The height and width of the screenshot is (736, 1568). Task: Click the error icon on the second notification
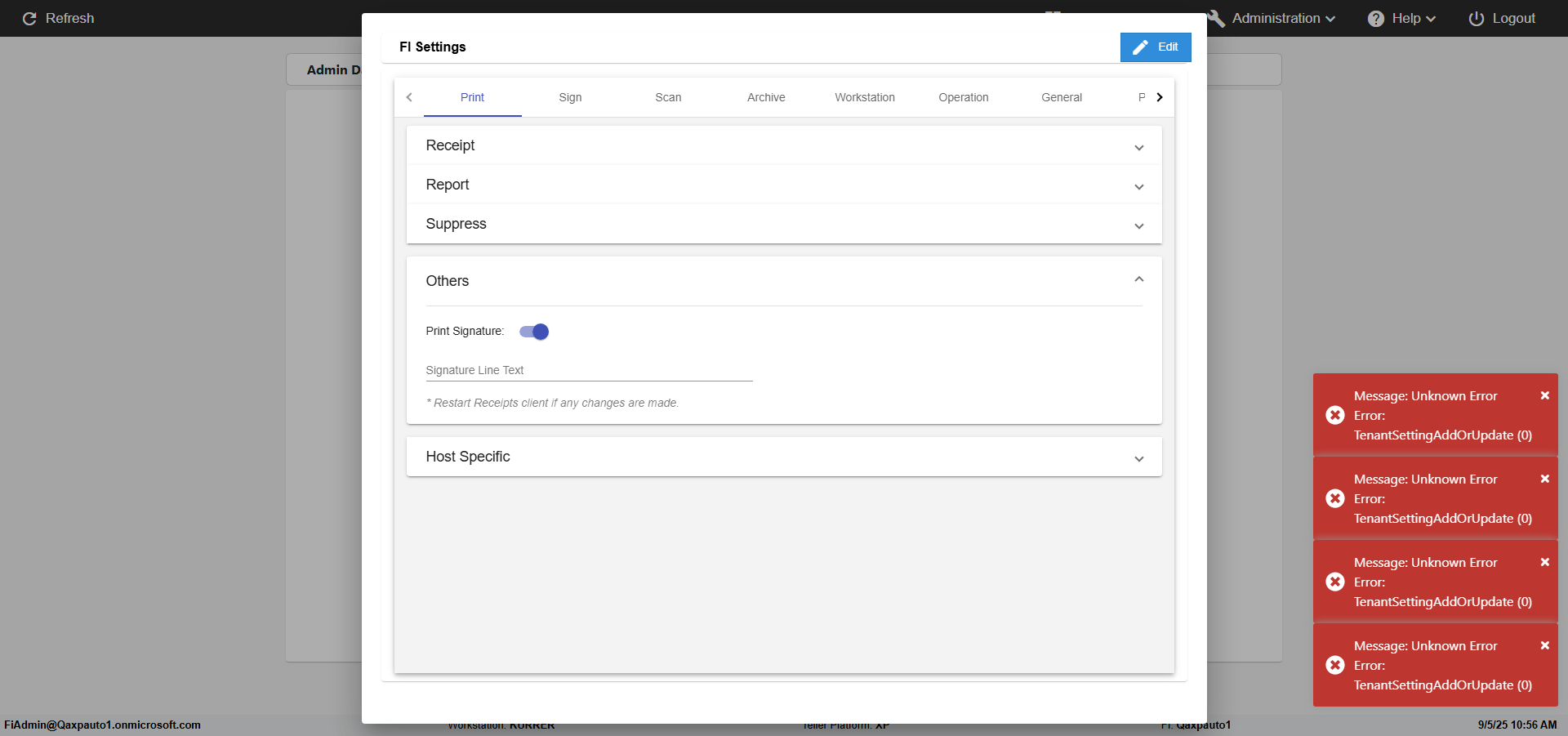pos(1335,498)
